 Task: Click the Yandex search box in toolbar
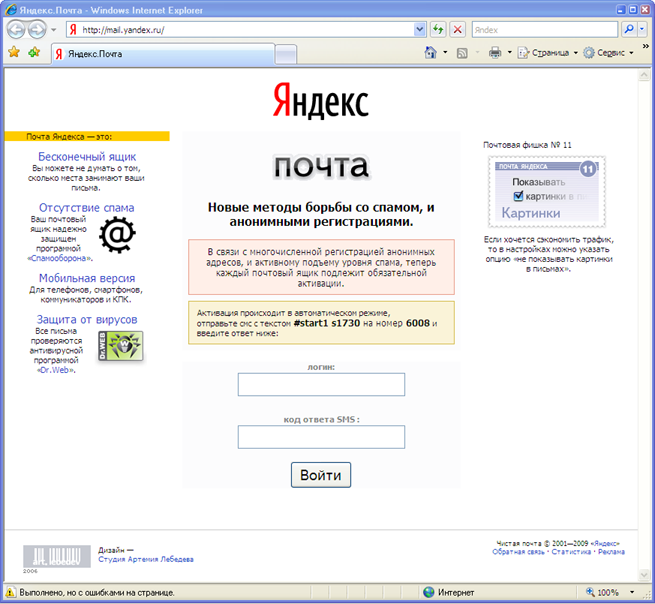545,30
